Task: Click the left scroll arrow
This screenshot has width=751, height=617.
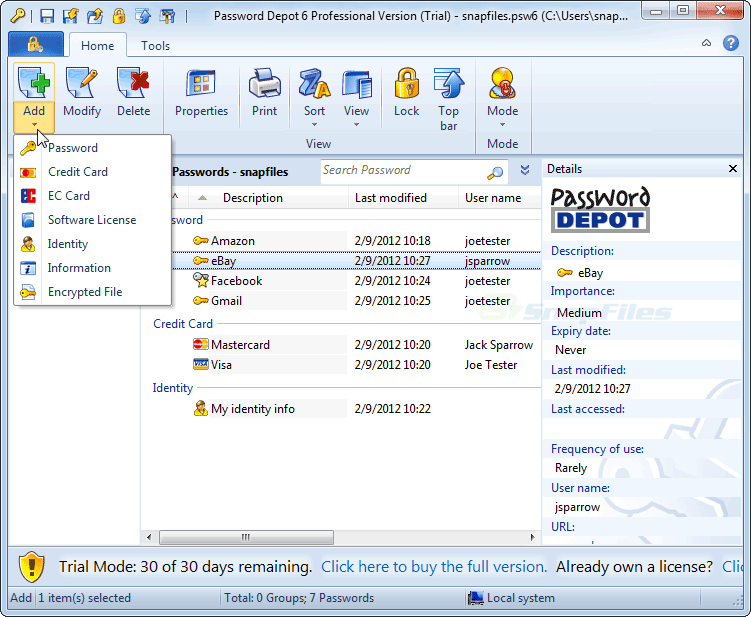Action: [x=149, y=537]
